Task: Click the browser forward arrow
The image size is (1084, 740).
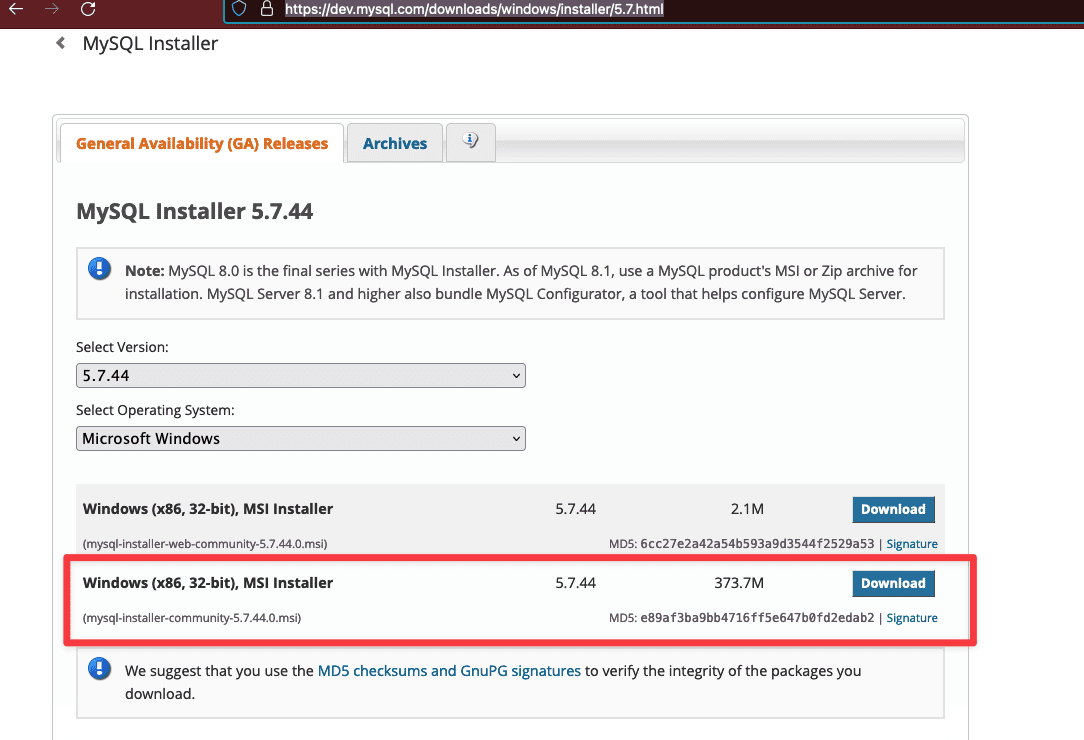Action: coord(51,9)
